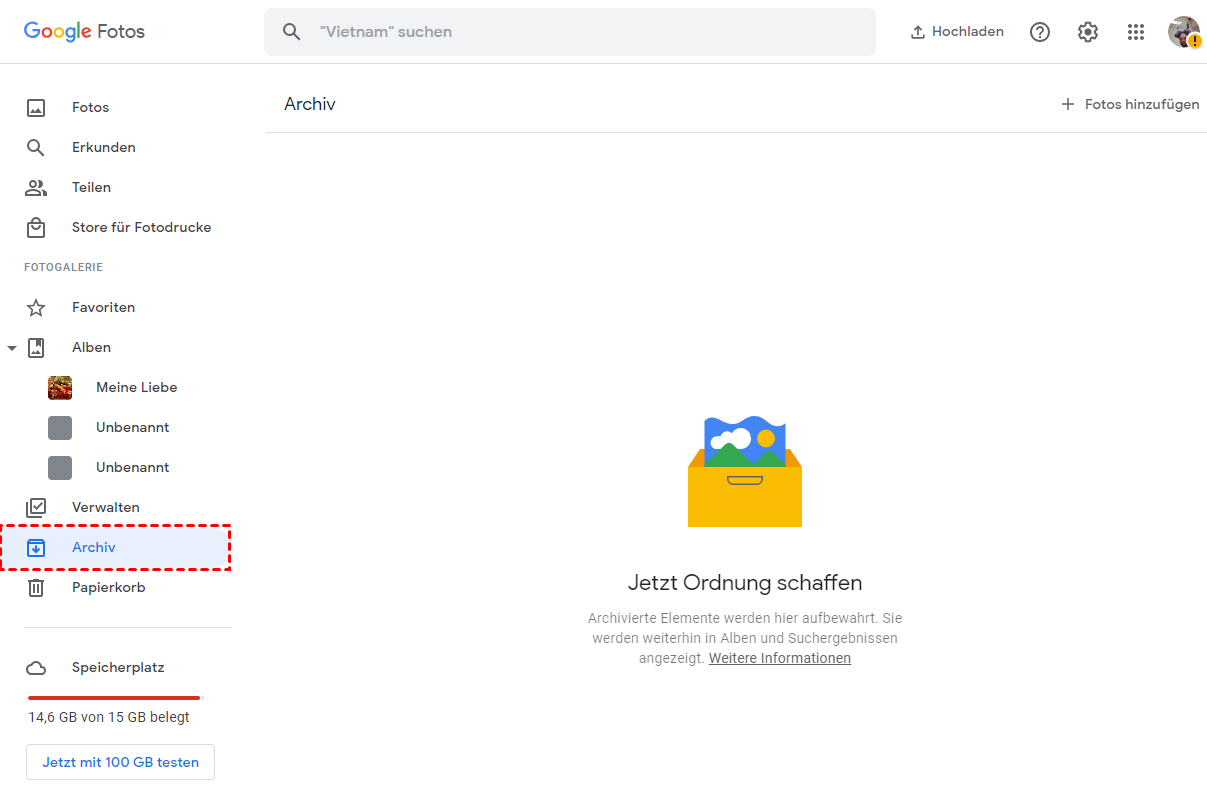Open the Fotos section

click(90, 107)
